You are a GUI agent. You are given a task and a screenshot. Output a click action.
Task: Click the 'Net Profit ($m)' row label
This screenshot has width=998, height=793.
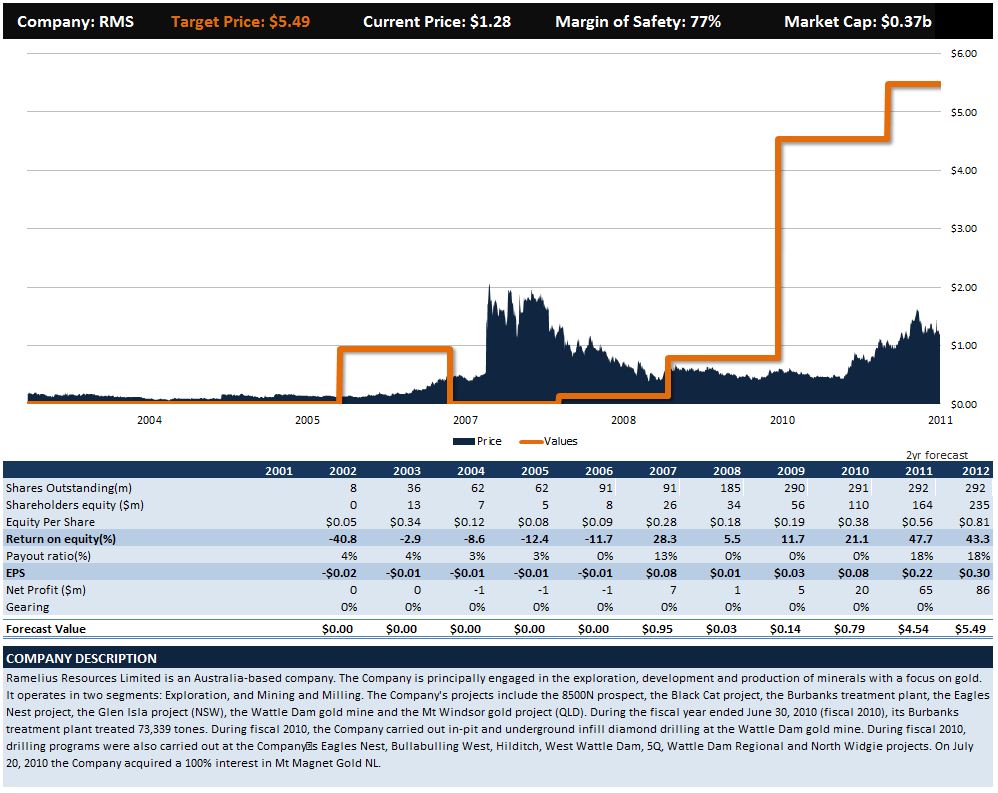pos(46,590)
